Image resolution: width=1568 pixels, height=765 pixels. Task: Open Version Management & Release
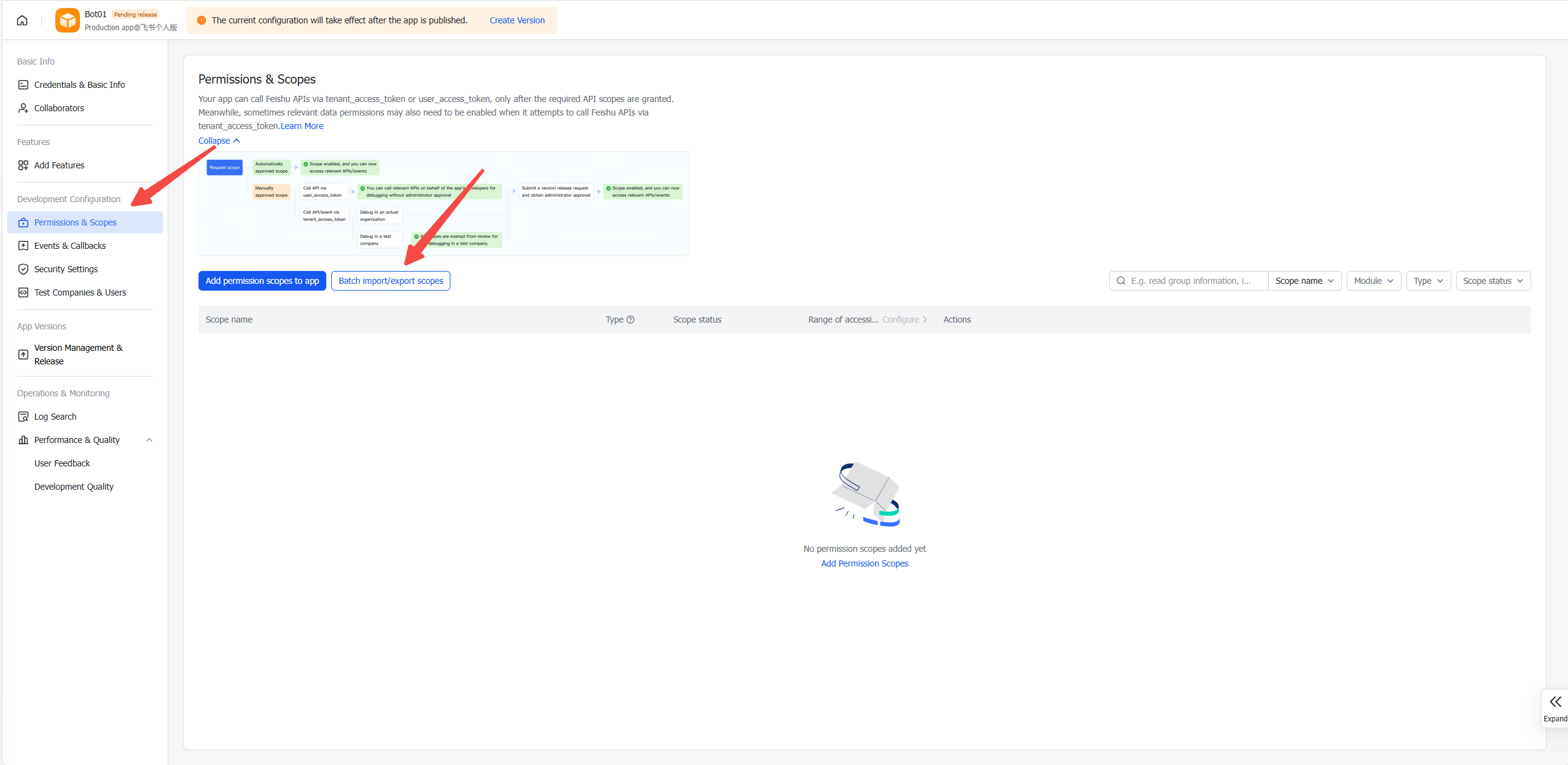coord(85,355)
